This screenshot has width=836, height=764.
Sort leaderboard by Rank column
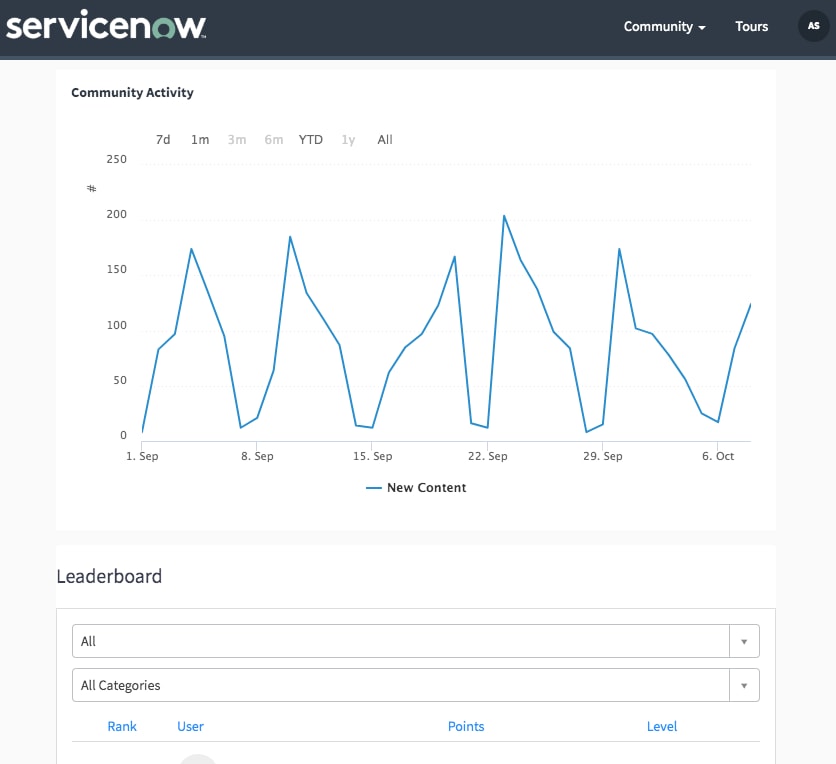(122, 726)
